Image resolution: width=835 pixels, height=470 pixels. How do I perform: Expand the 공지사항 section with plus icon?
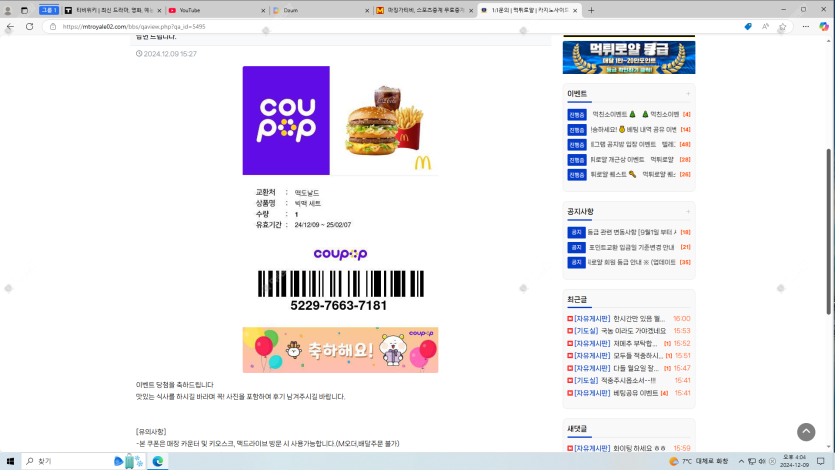(x=687, y=212)
